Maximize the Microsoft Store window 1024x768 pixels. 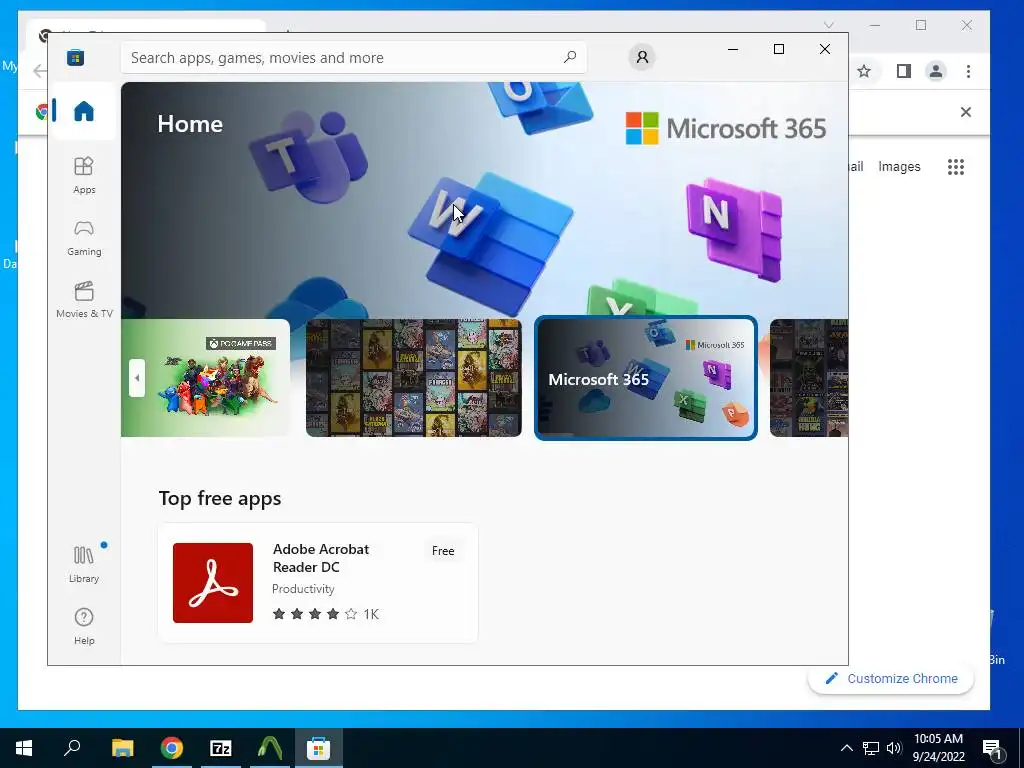tap(778, 49)
